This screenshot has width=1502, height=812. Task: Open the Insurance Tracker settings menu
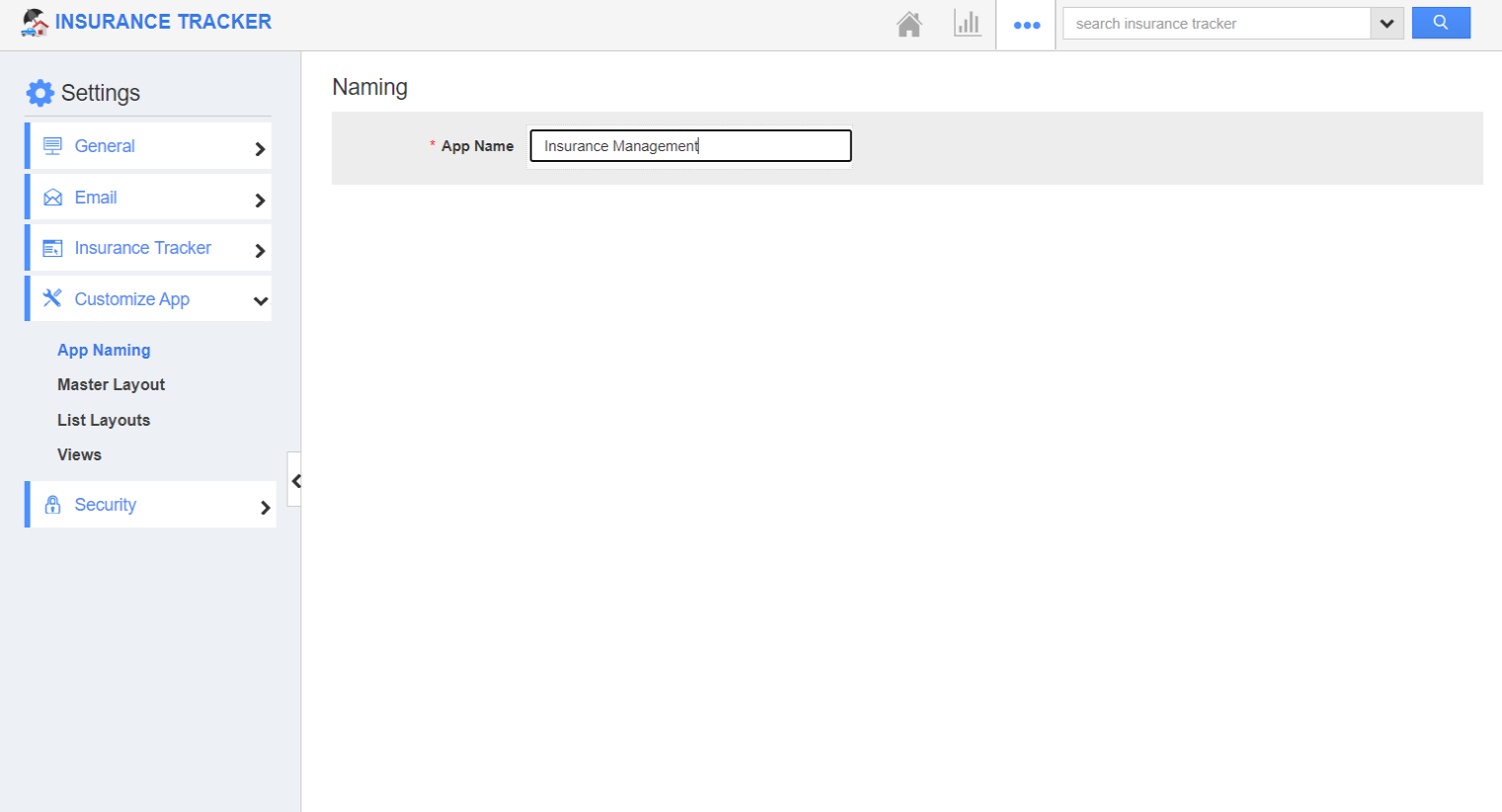pos(148,248)
